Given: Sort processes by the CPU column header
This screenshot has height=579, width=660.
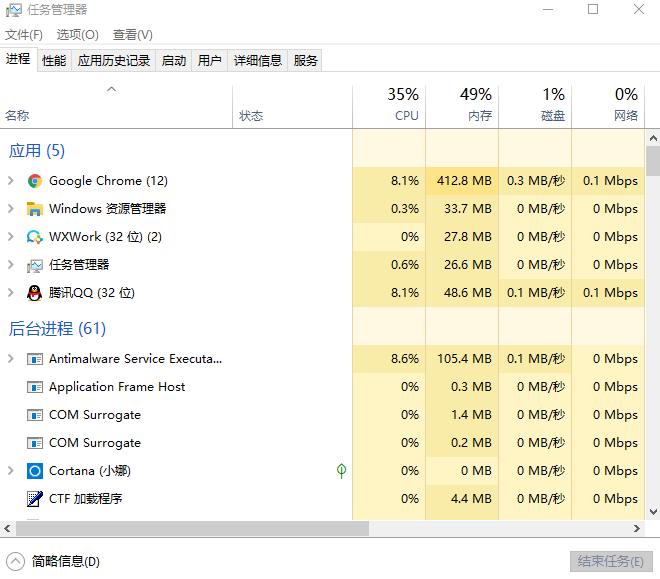Looking at the screenshot, I should click(x=389, y=105).
